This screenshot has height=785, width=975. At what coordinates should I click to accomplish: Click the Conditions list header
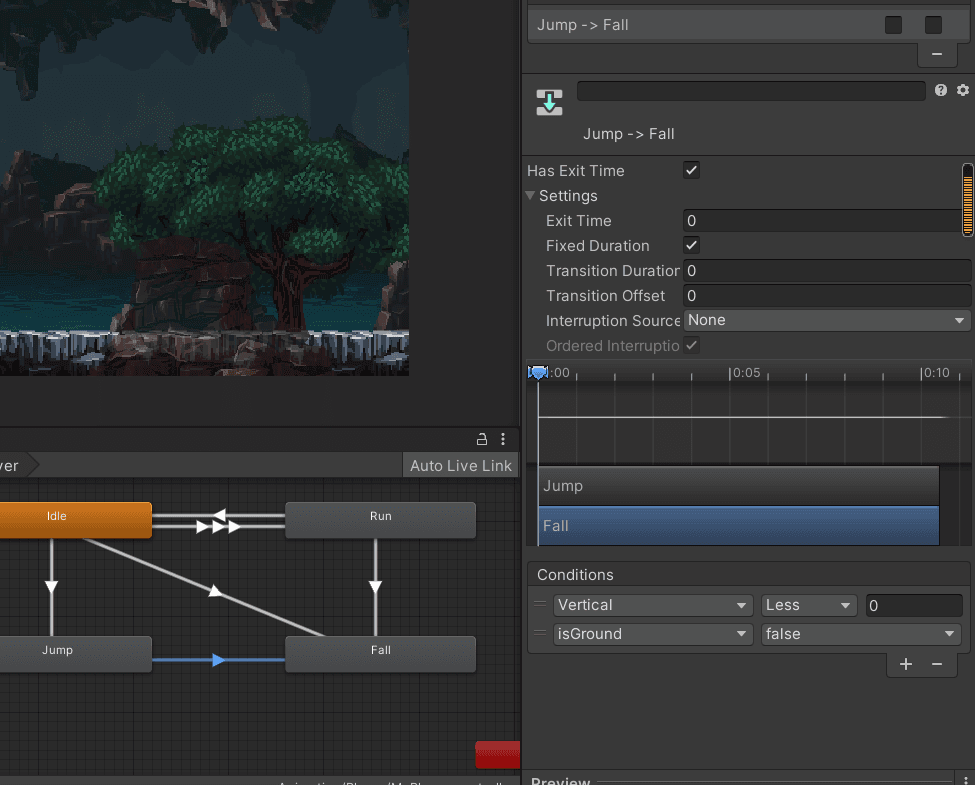pyautogui.click(x=749, y=575)
